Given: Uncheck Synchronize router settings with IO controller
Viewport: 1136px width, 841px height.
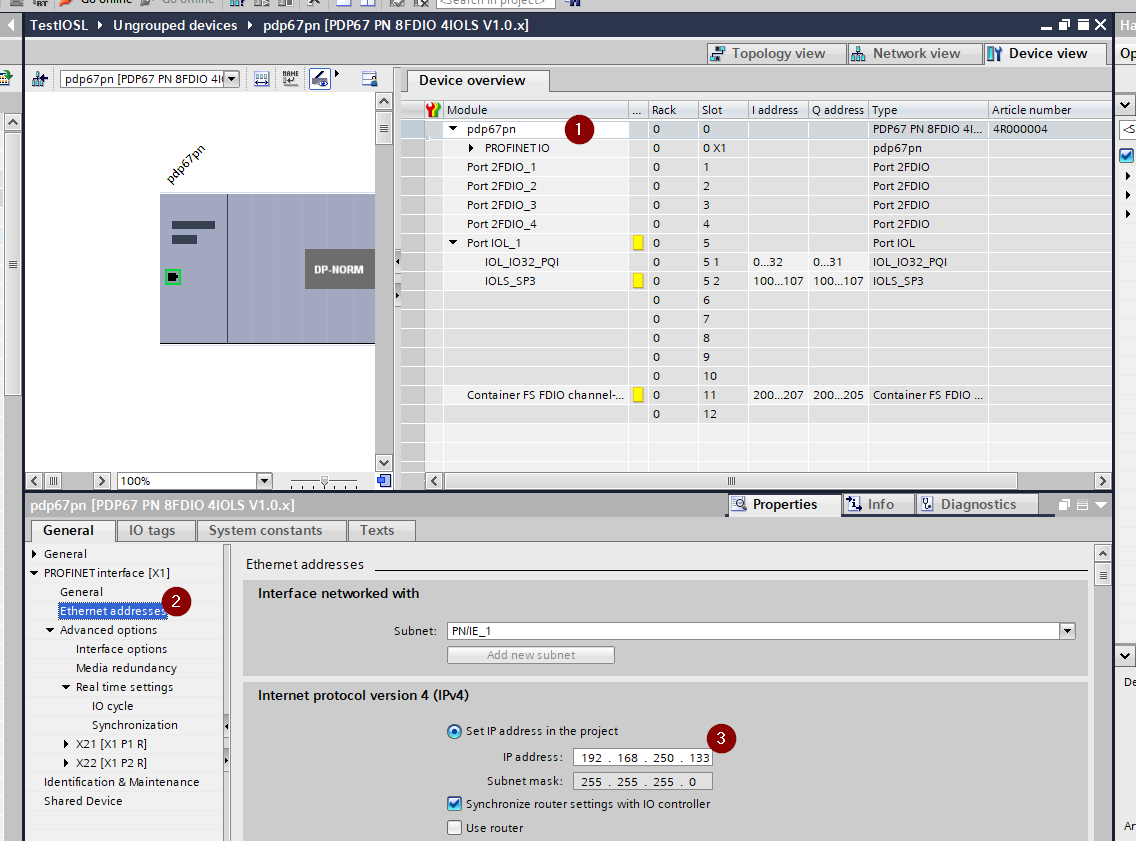Looking at the screenshot, I should coord(454,803).
